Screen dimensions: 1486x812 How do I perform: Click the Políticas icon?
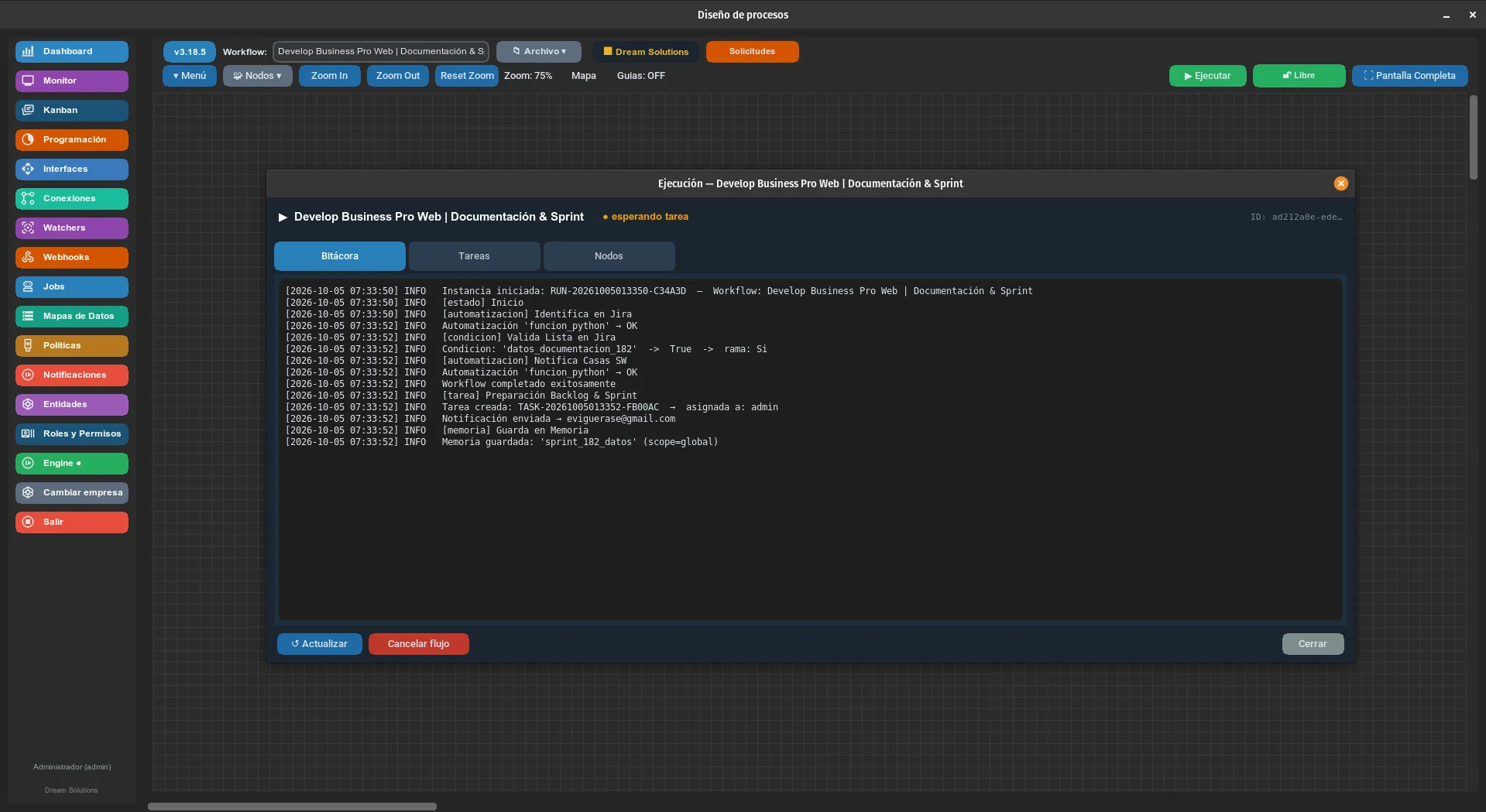[x=28, y=345]
